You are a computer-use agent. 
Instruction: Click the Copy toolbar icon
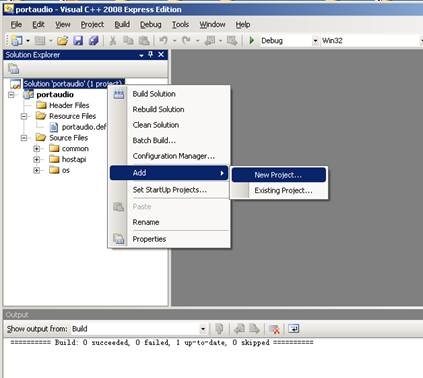click(x=128, y=41)
